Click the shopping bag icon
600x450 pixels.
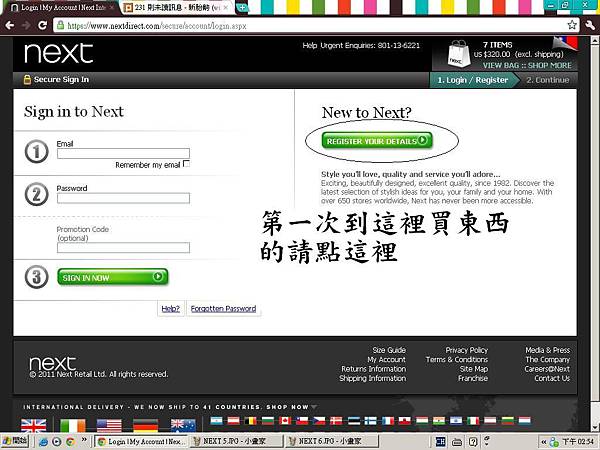pyautogui.click(x=459, y=54)
